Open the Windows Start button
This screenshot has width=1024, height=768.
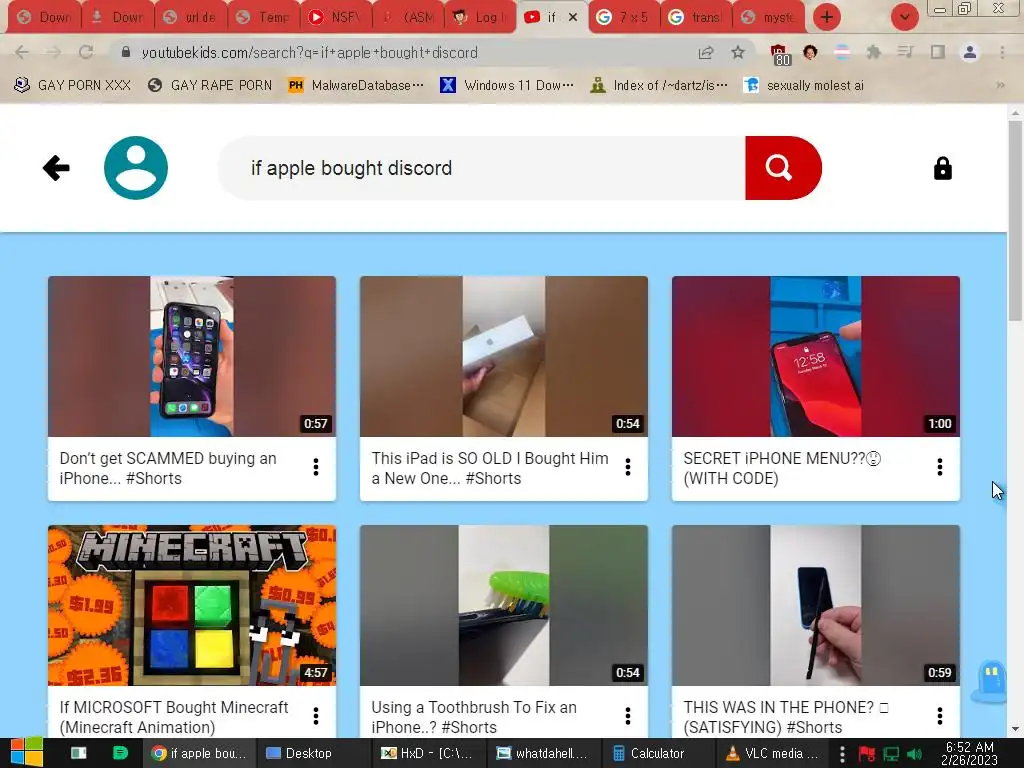tap(27, 753)
